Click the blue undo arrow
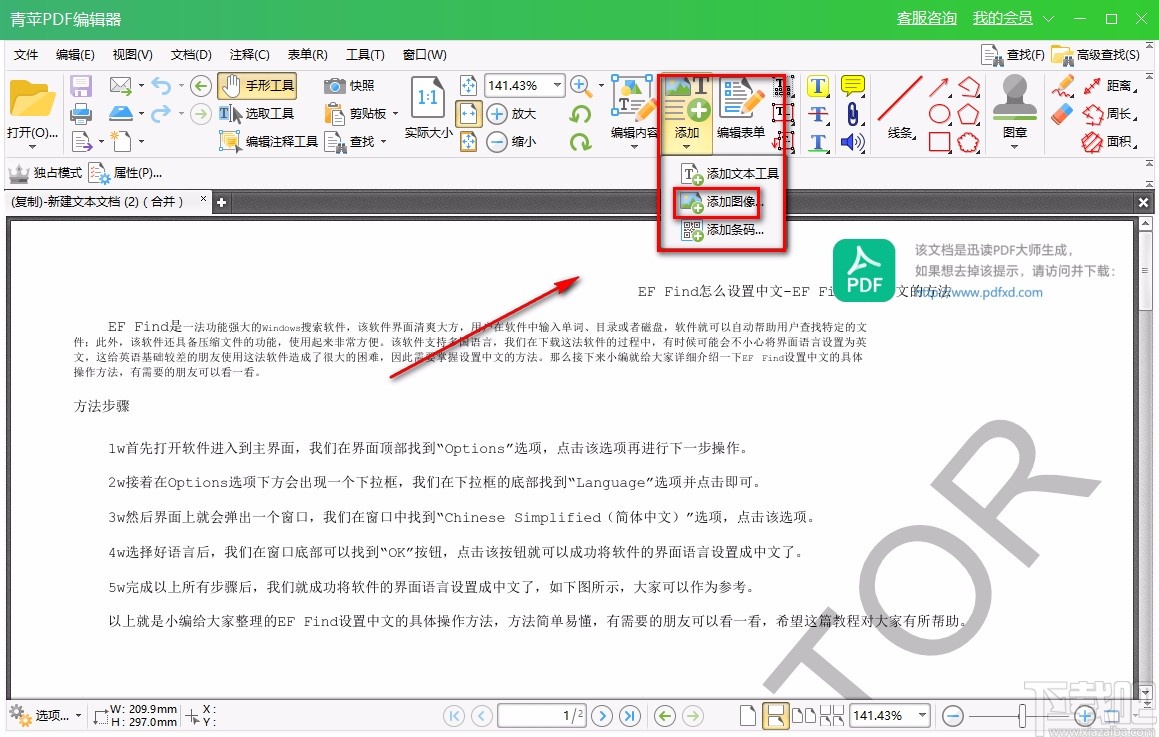 point(161,86)
